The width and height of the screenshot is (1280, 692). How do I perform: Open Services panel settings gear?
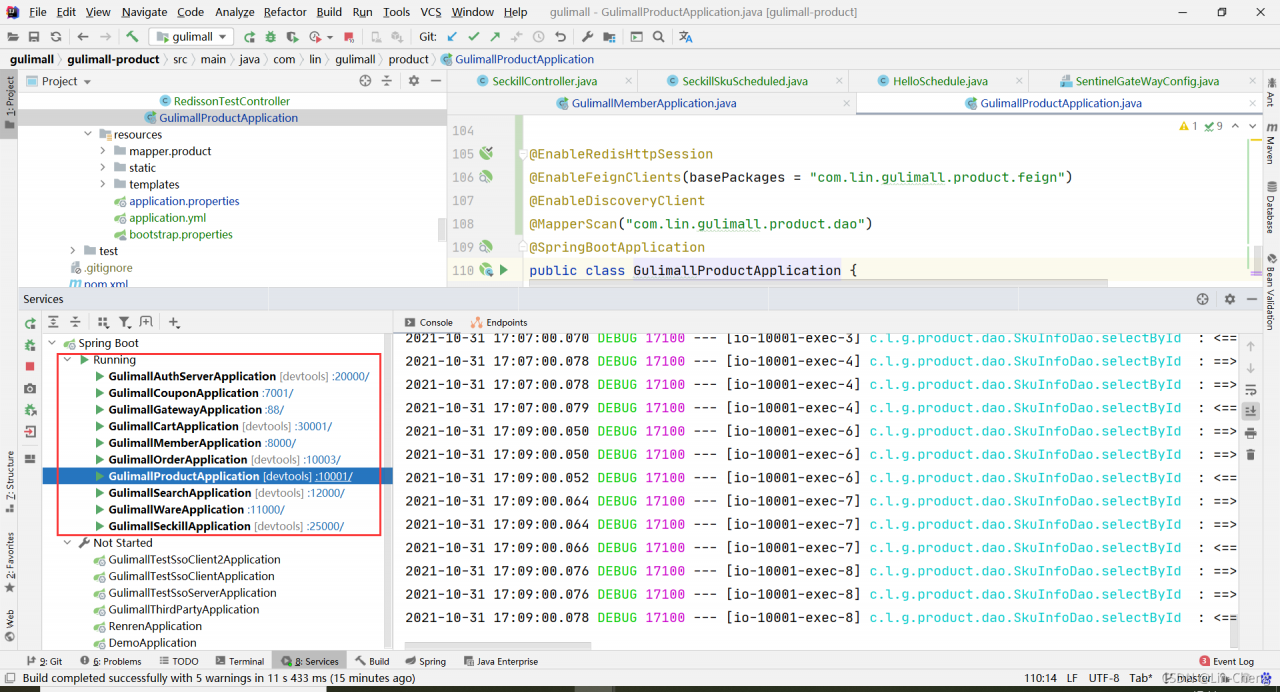coord(1230,299)
